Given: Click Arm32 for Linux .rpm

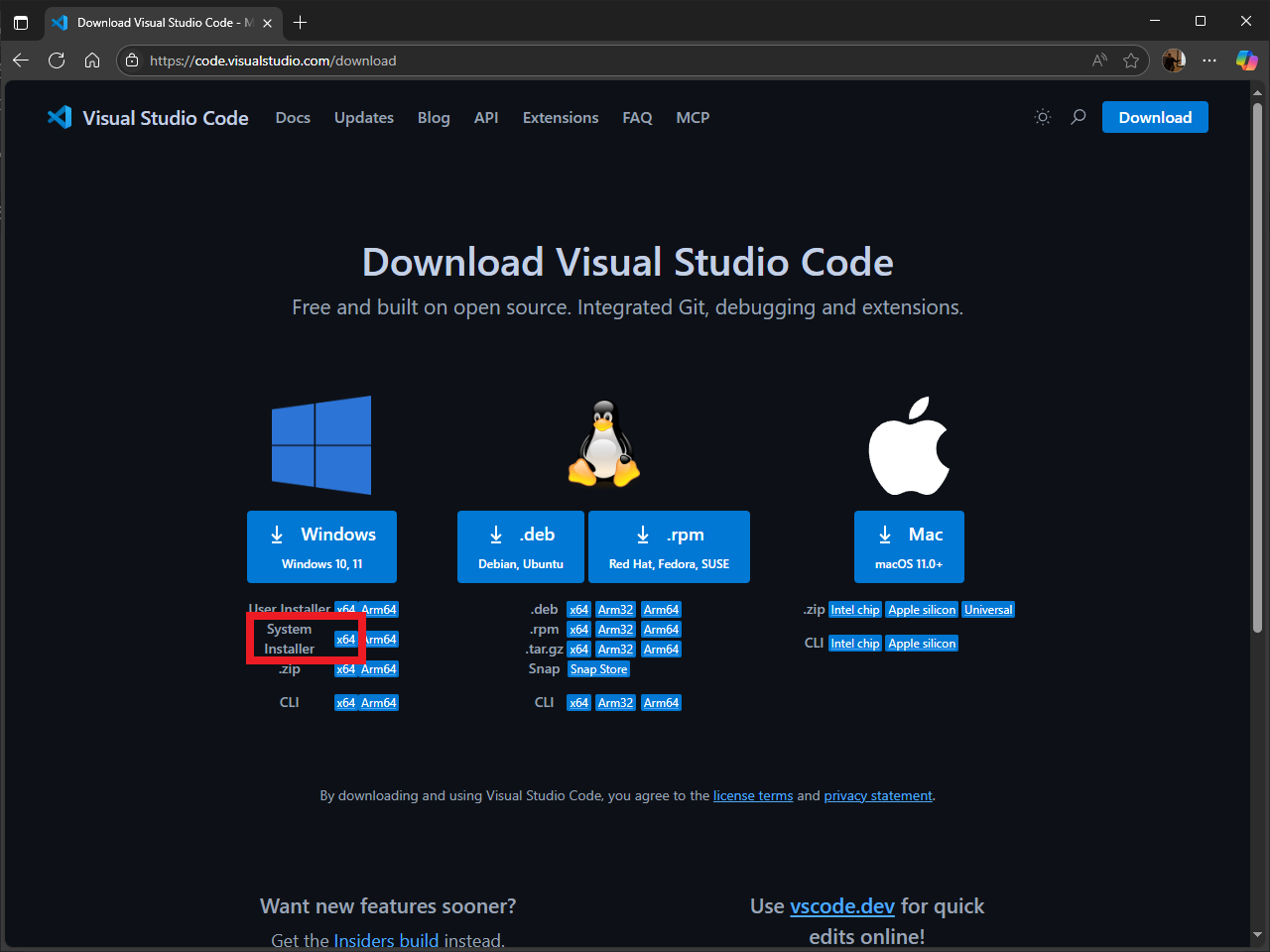Looking at the screenshot, I should click(616, 630).
